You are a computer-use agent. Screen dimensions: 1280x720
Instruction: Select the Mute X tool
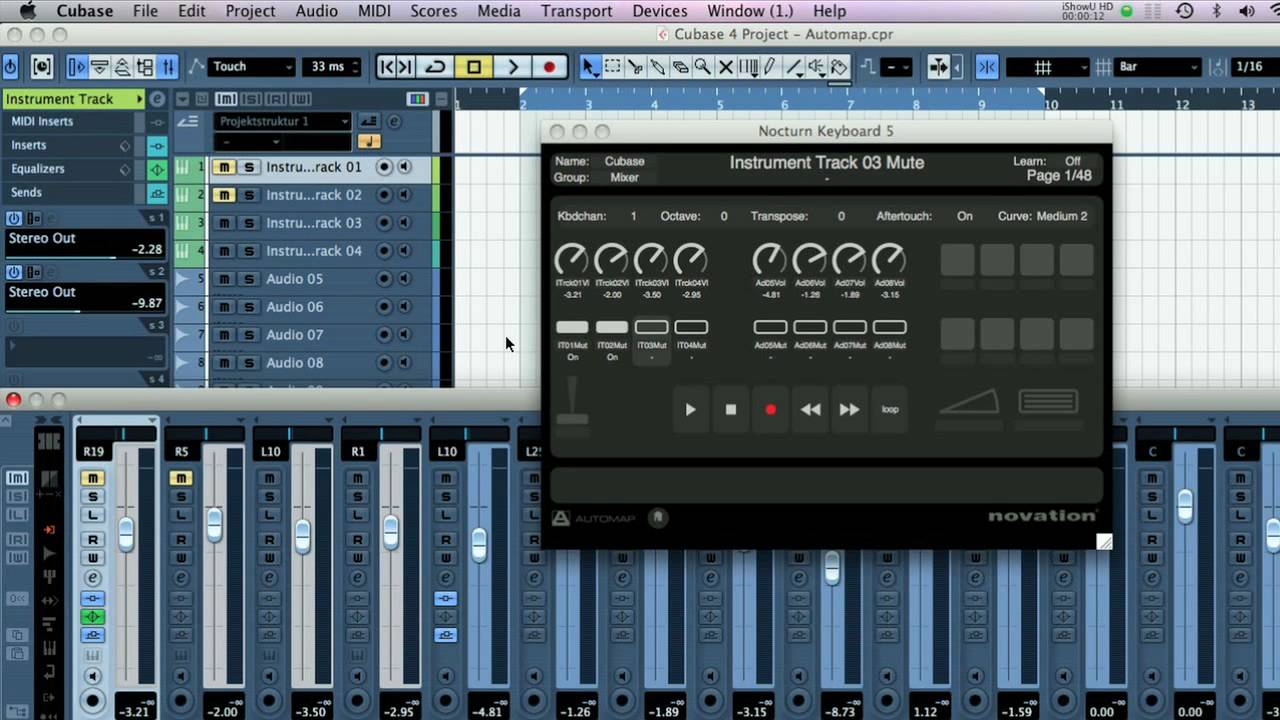[726, 67]
